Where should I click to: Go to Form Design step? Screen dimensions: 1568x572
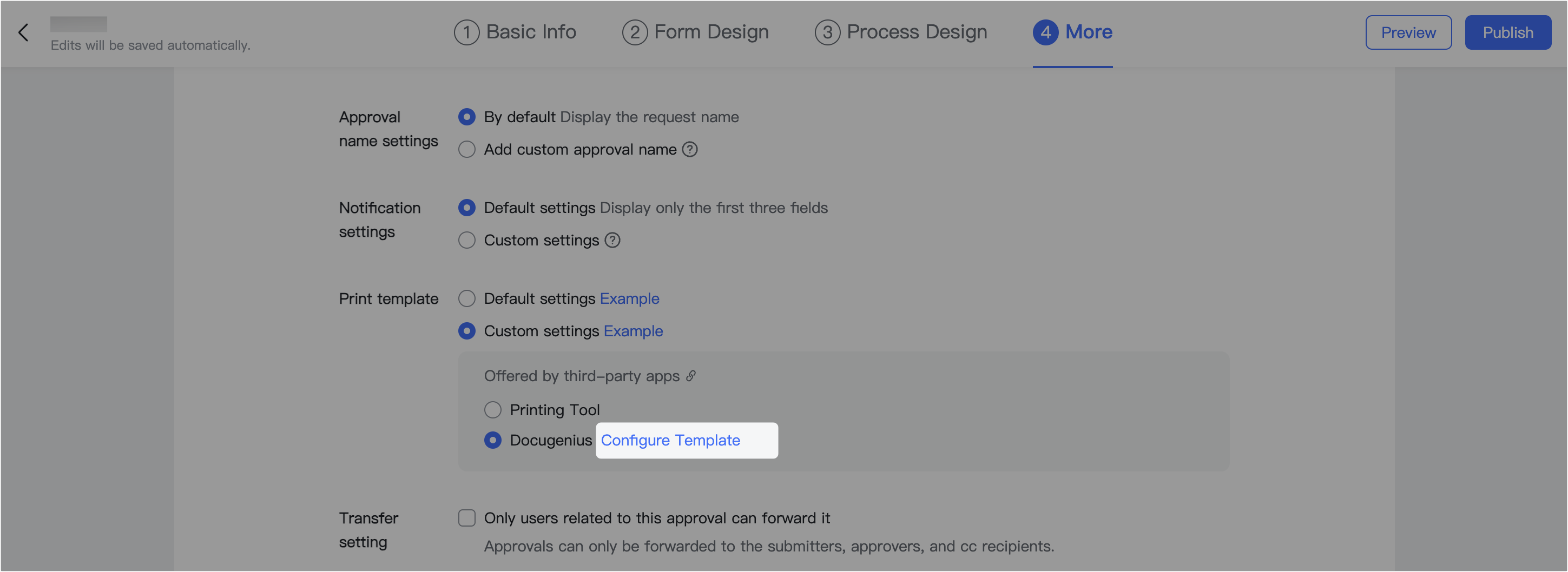[x=695, y=32]
